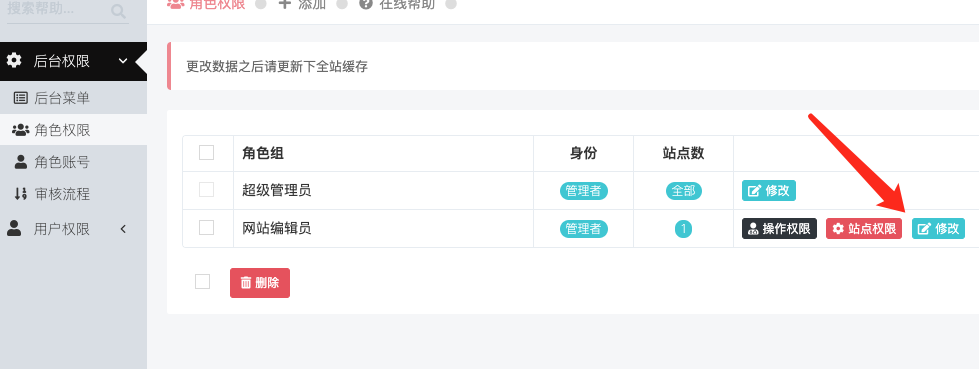Tick the checkbox beside the 删除 button
Viewport: 979px width, 369px height.
pyautogui.click(x=202, y=282)
